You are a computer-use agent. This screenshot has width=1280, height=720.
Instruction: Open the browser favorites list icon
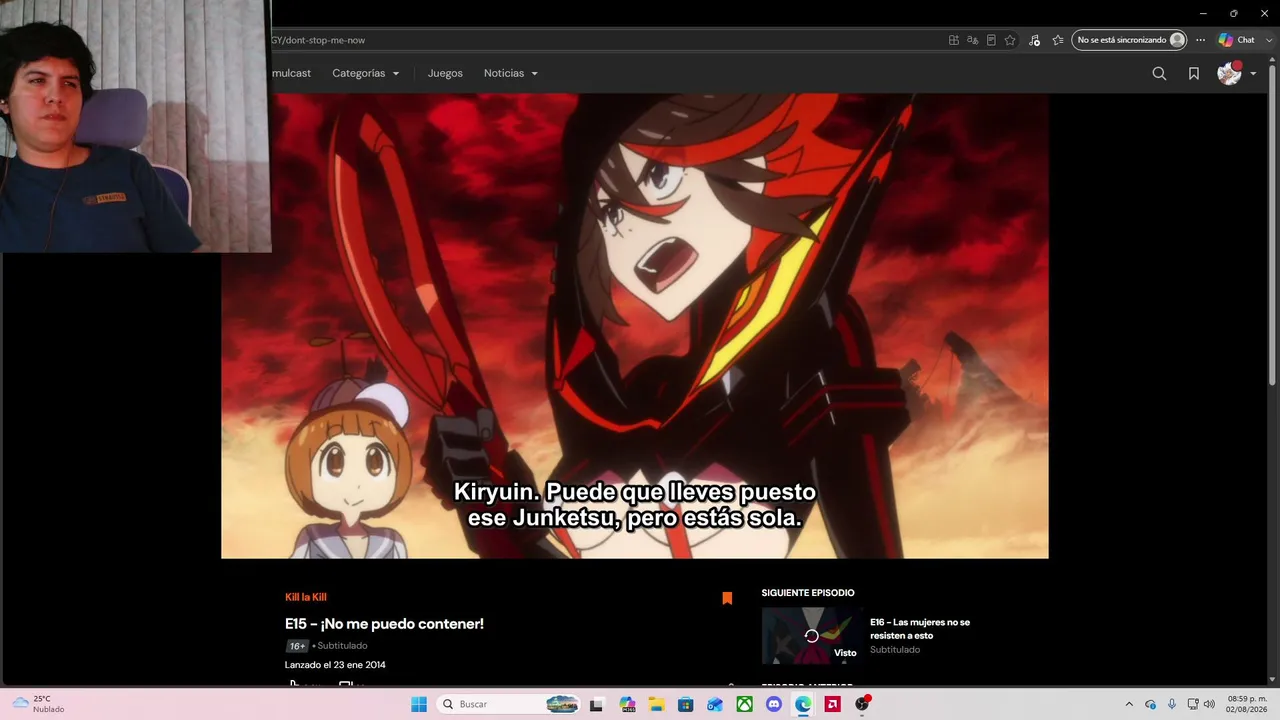(x=1058, y=40)
